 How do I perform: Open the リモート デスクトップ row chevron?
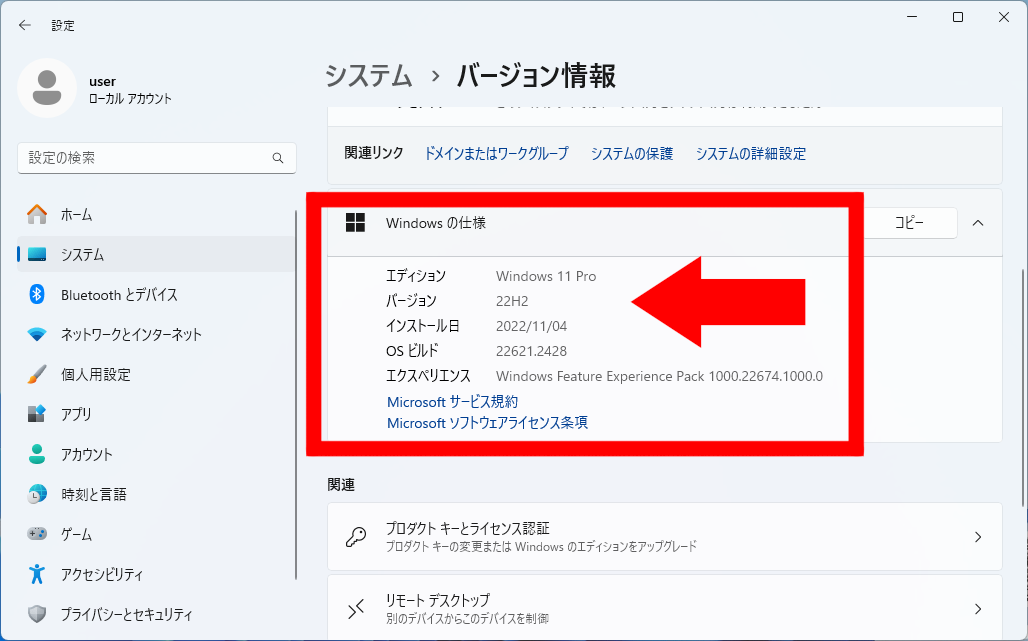click(x=978, y=609)
